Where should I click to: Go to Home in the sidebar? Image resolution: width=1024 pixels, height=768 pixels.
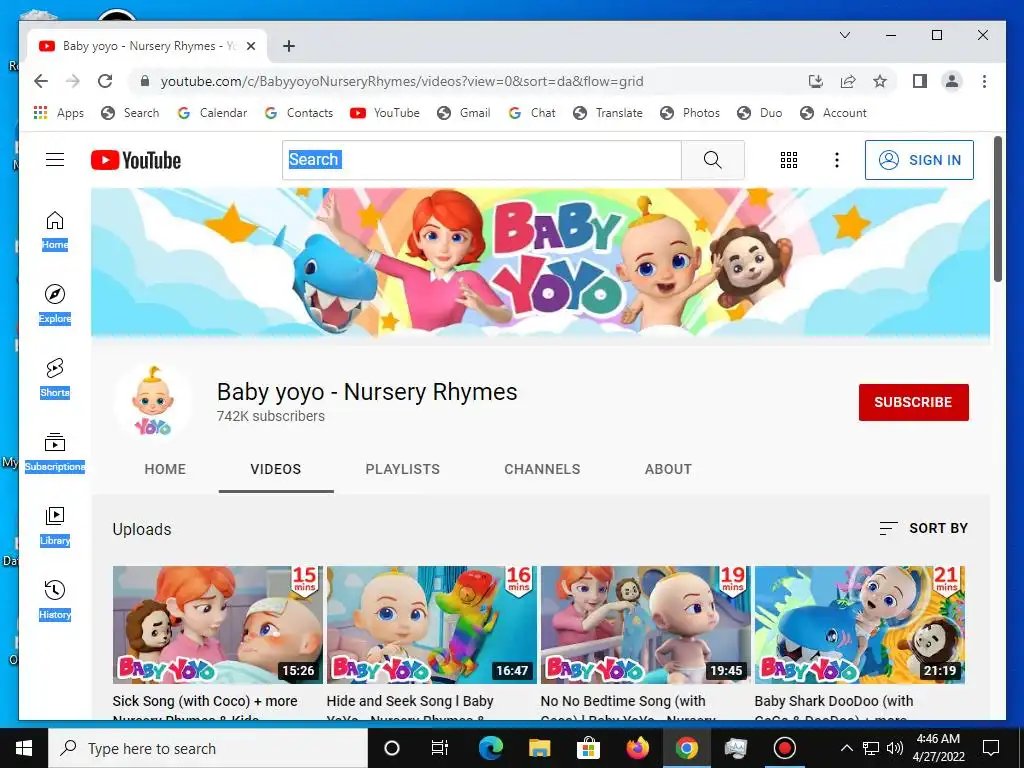point(55,231)
